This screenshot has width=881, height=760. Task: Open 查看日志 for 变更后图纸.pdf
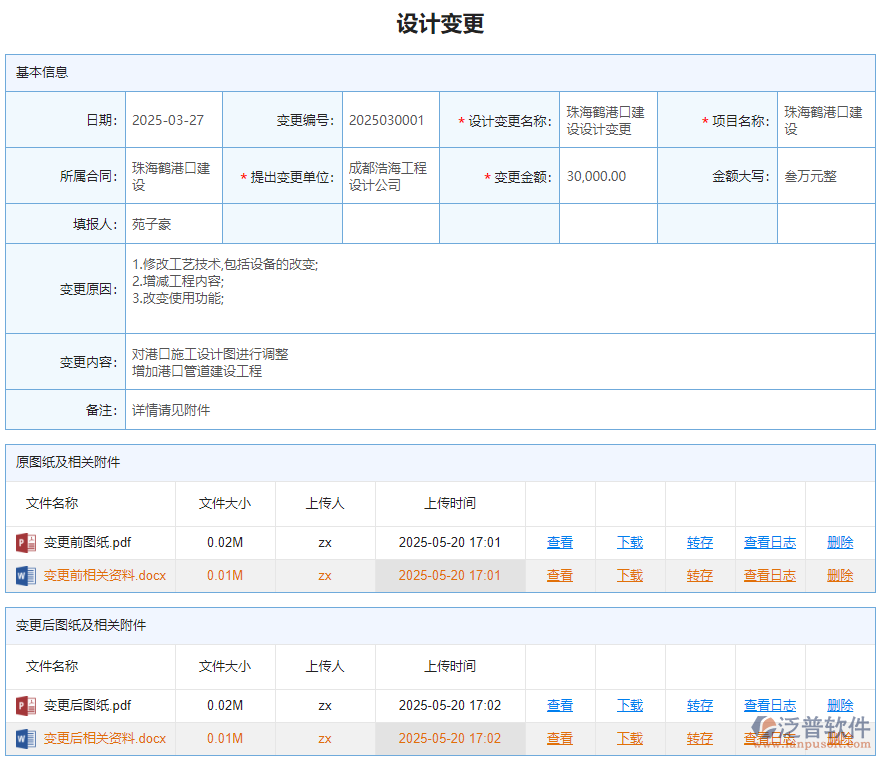[x=769, y=705]
